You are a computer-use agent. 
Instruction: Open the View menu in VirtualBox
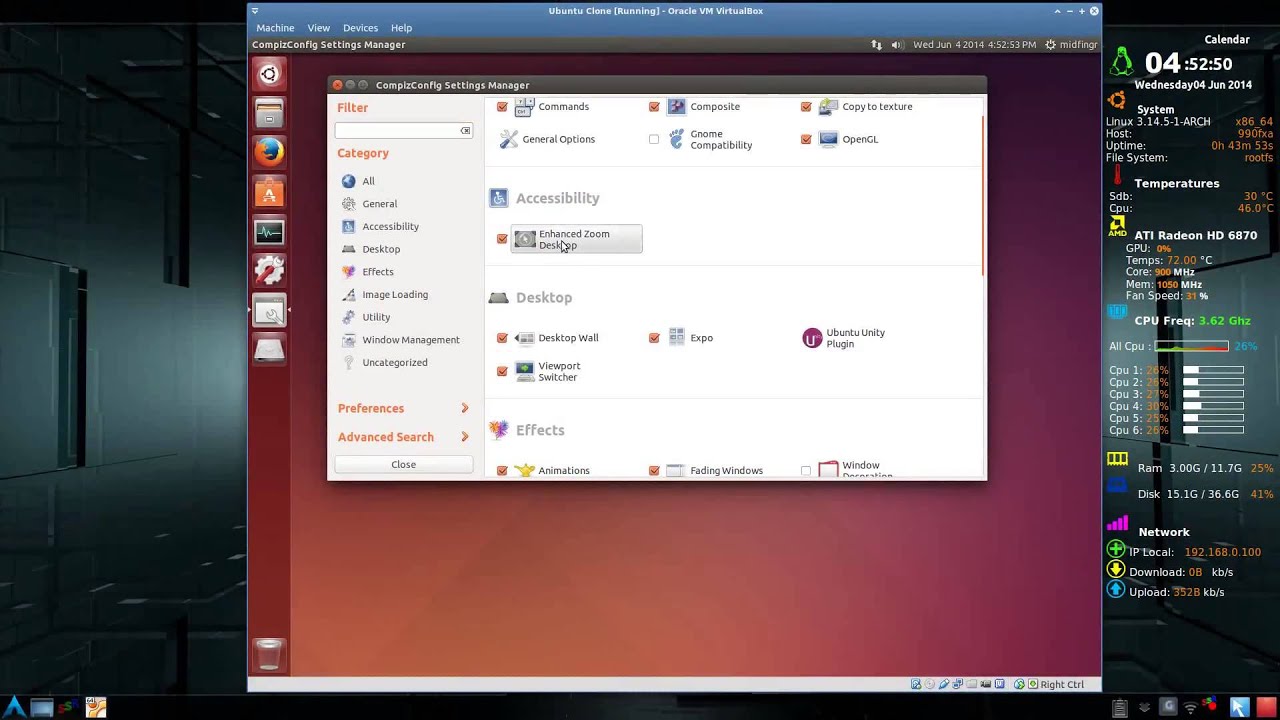[319, 28]
